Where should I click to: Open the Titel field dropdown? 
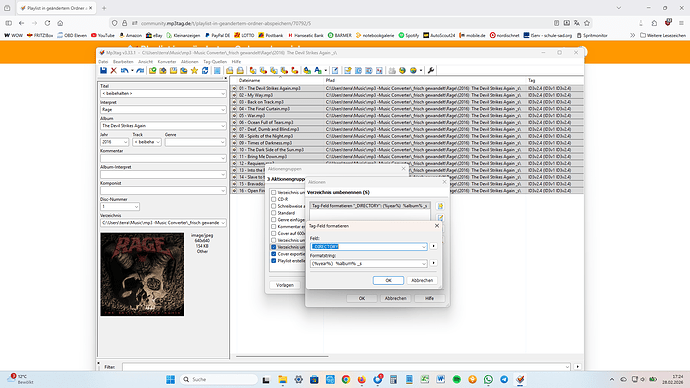click(x=223, y=94)
